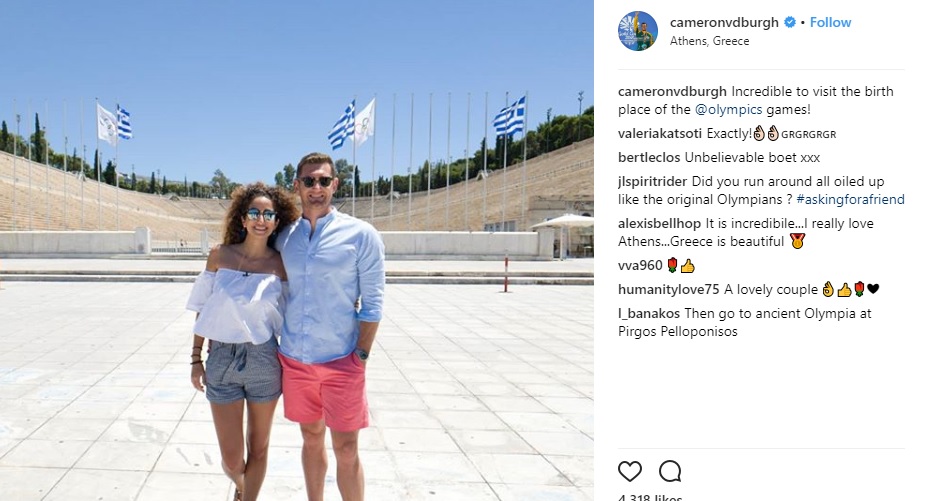View bertleclos's profile
Viewport: 926px width, 501px height.
[x=649, y=157]
